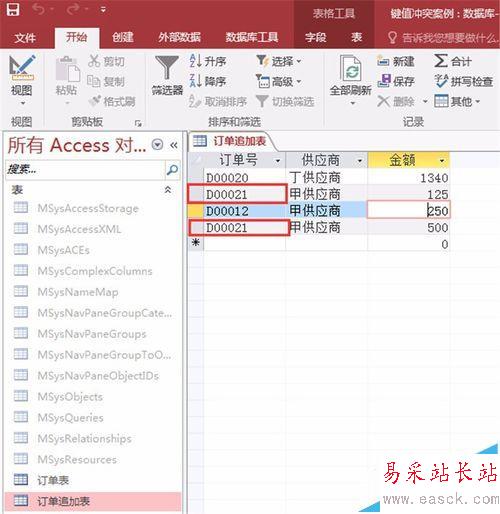500x514 pixels.
Task: Expand the 金额 column dropdown arrow
Action: [x=442, y=161]
